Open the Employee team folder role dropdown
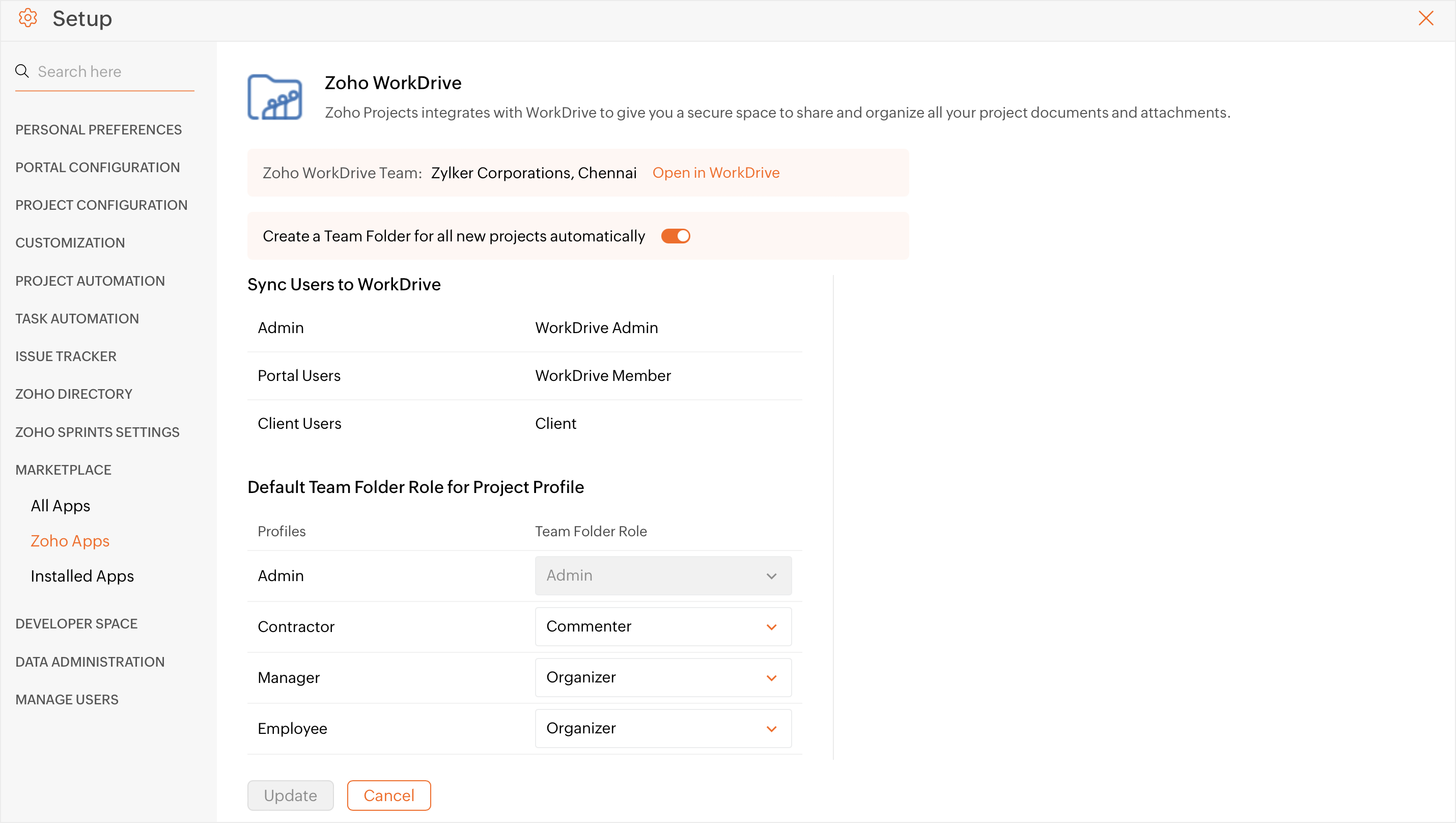The height and width of the screenshot is (823, 1456). 662,728
